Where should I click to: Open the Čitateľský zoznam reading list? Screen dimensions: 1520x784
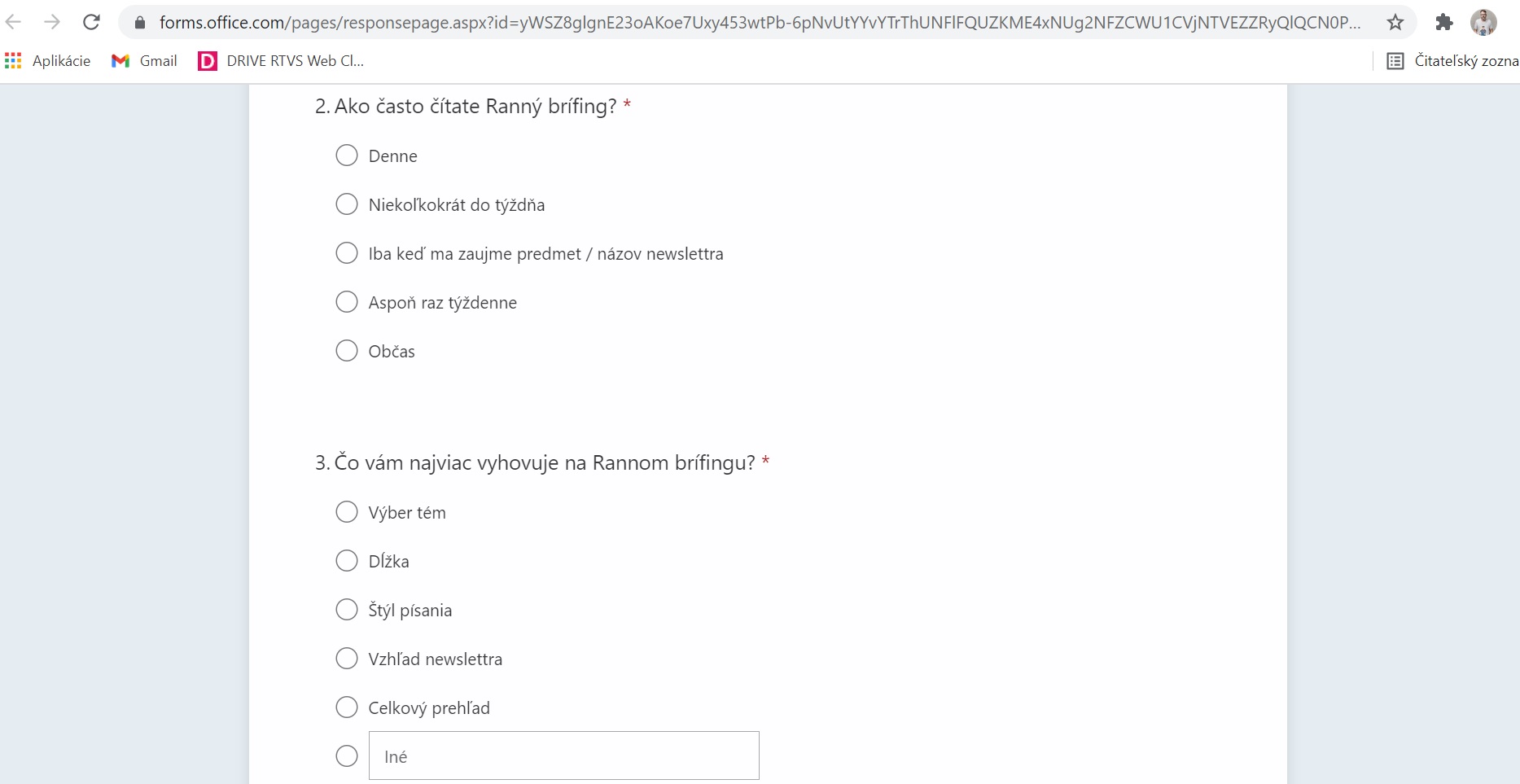point(1452,61)
